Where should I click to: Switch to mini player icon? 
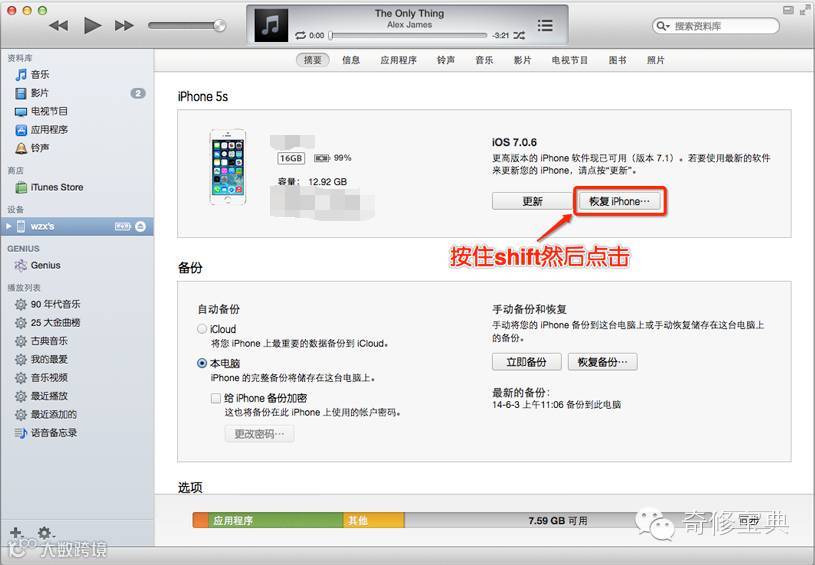(x=788, y=10)
